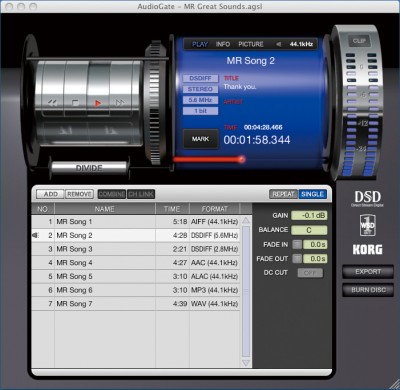
Task: Click the DSDIFF (2.8MHz) format cell
Action: coord(214,249)
